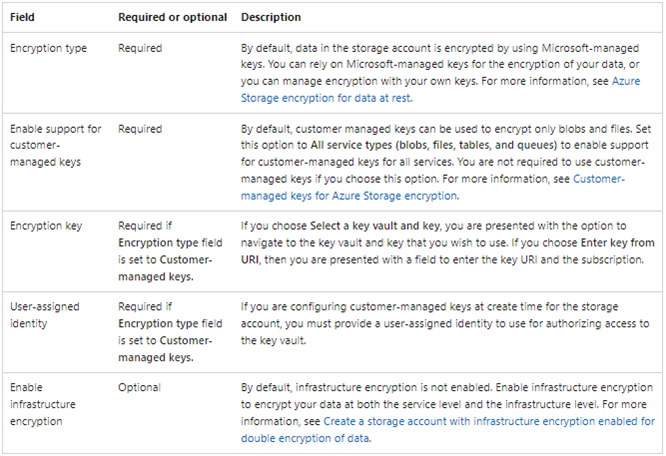Viewport: 666px width, 456px height.
Task: Select the Encryption type field cell
Action: point(48,47)
